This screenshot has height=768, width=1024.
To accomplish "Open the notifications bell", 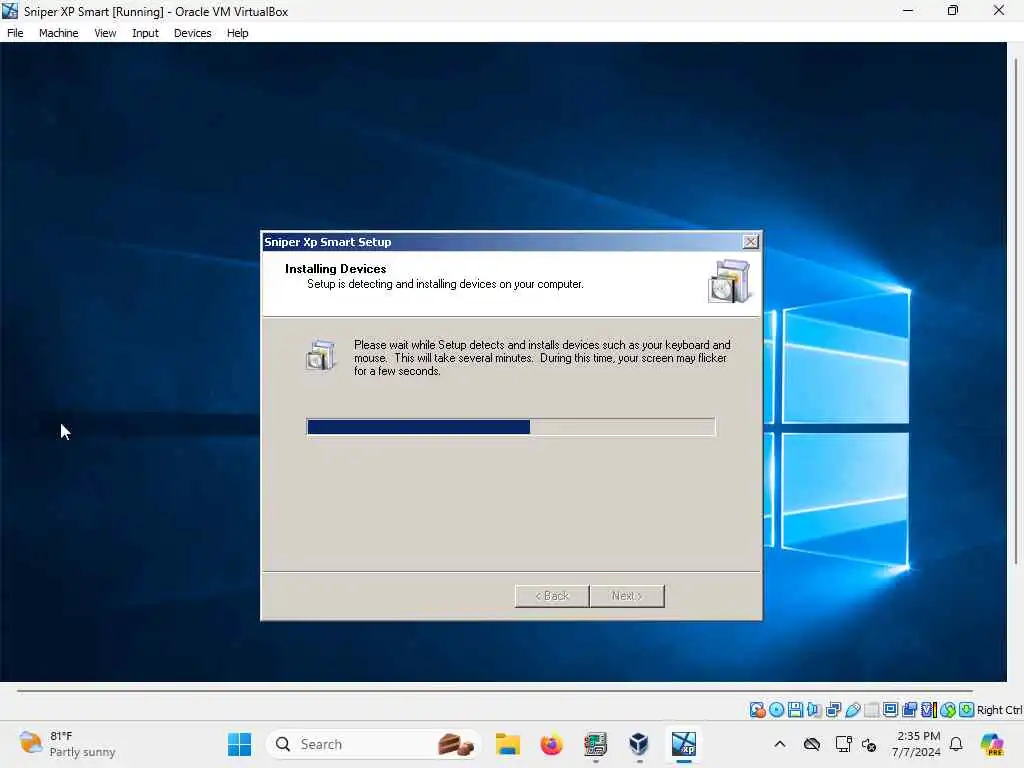I will [x=956, y=744].
